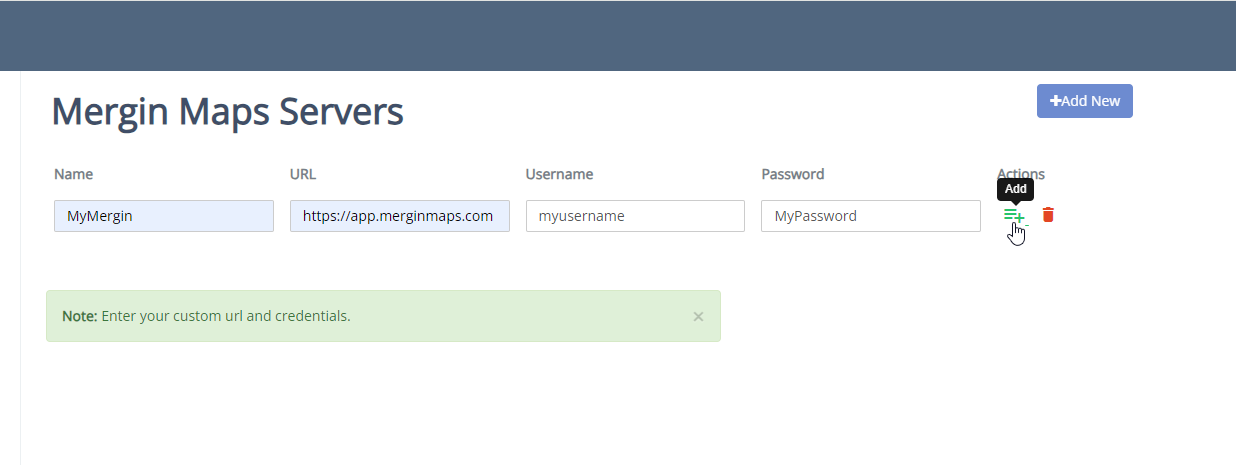This screenshot has height=465, width=1236.
Task: Click the URL field with app.merginmaps.com
Action: 400,216
